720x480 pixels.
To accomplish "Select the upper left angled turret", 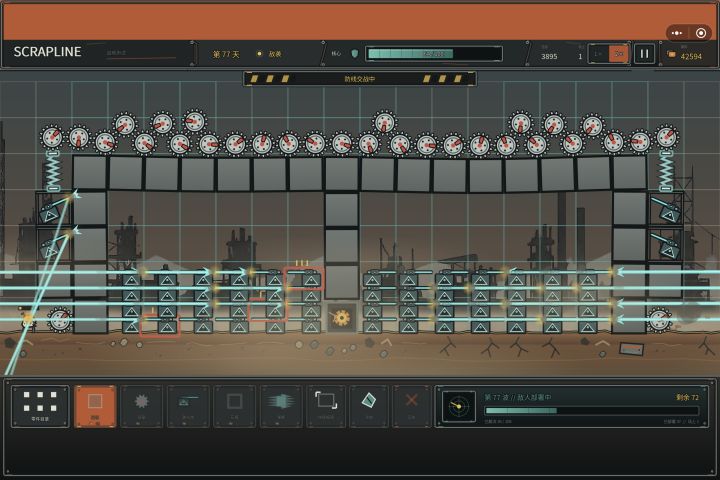I will tap(52, 210).
